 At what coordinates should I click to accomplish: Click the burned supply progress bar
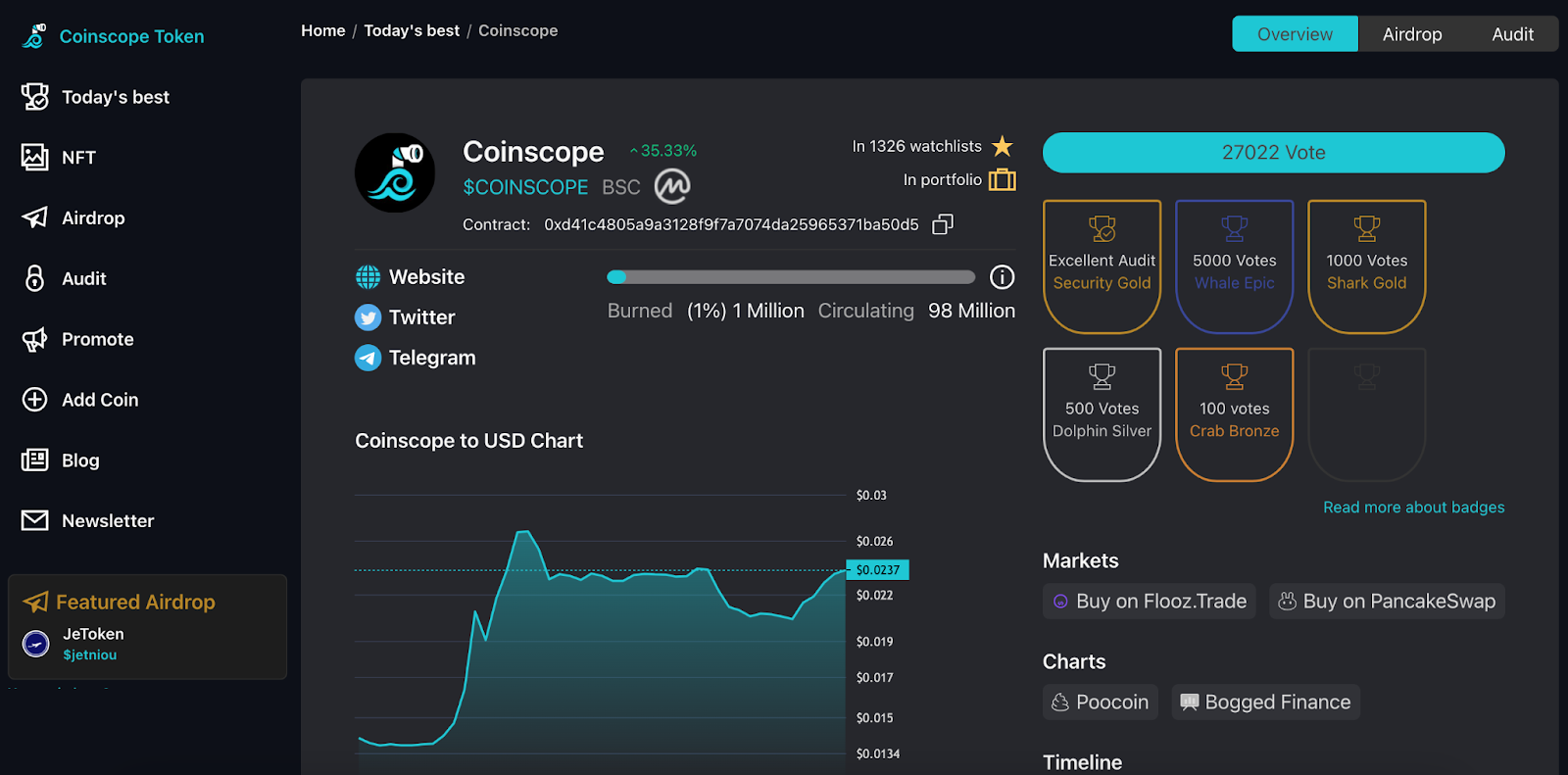[791, 277]
